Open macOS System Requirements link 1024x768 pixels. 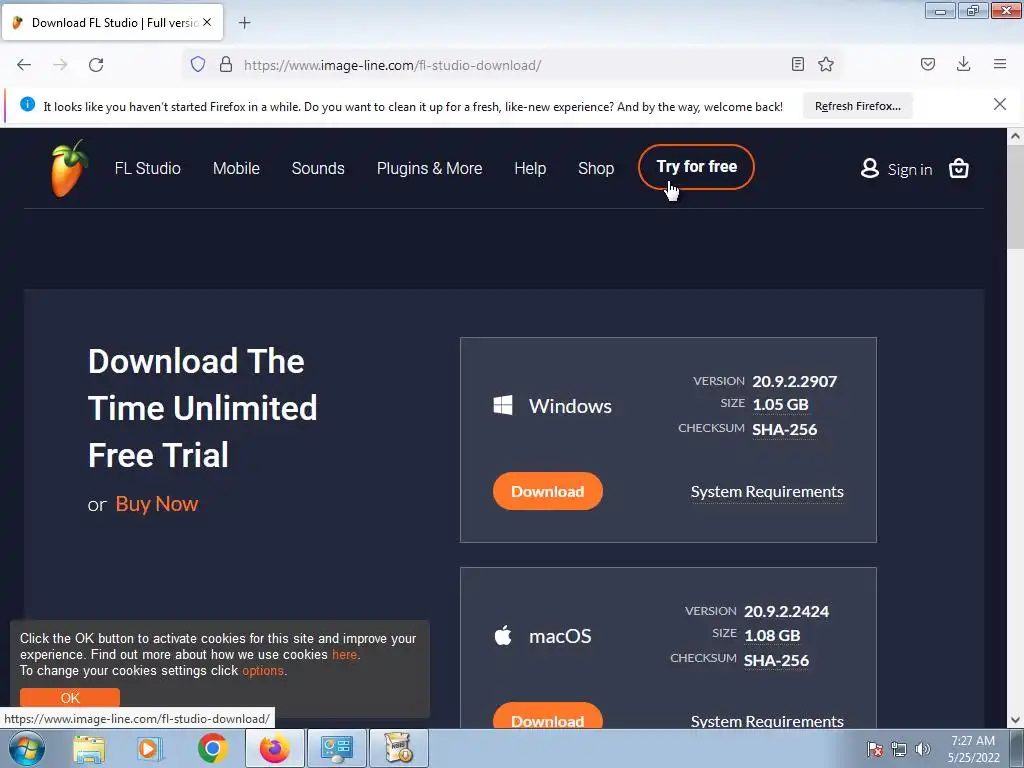pos(767,720)
